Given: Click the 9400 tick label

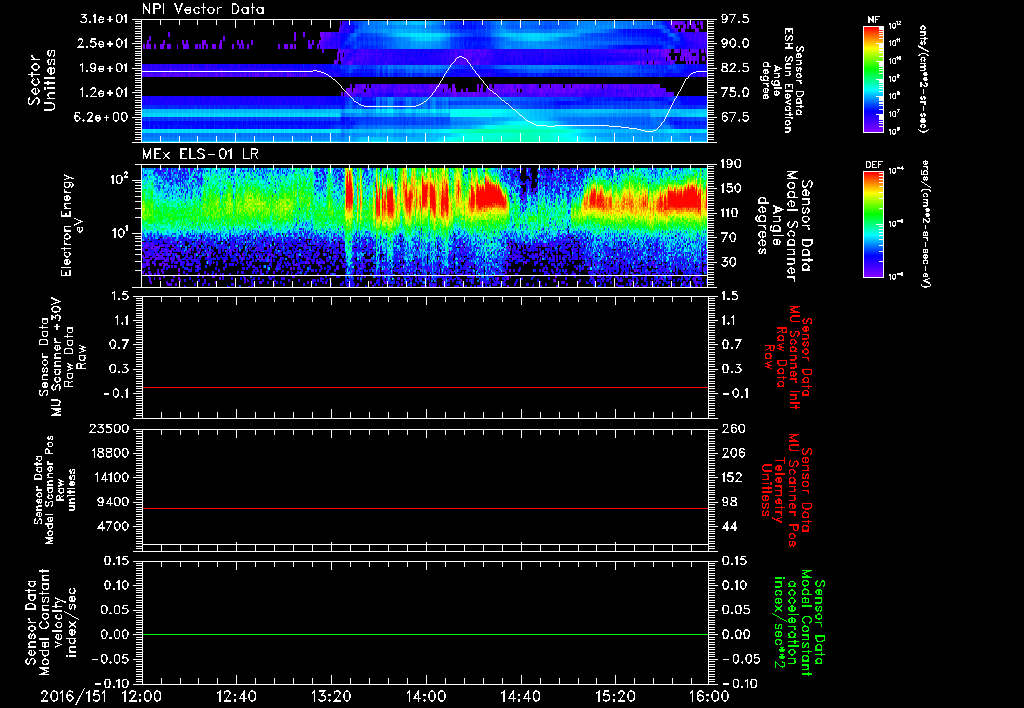Looking at the screenshot, I should pos(114,502).
